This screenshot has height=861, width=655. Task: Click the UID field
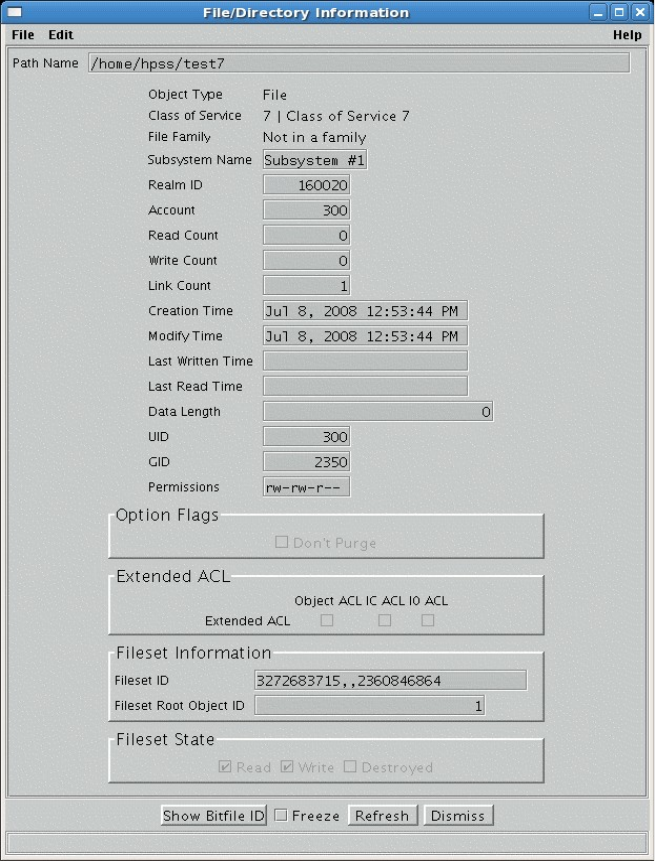point(306,437)
